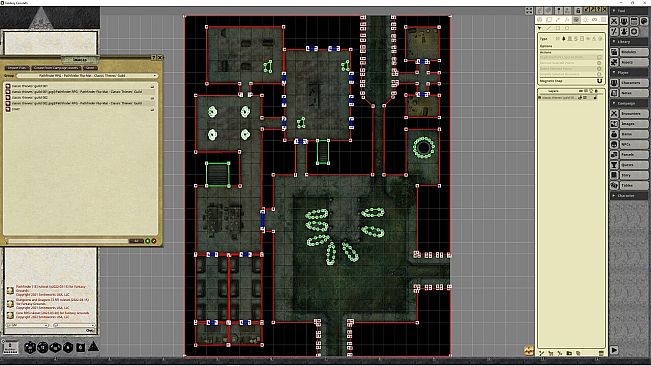Roll the d6 die
This screenshot has height=366, width=651.
81,347
